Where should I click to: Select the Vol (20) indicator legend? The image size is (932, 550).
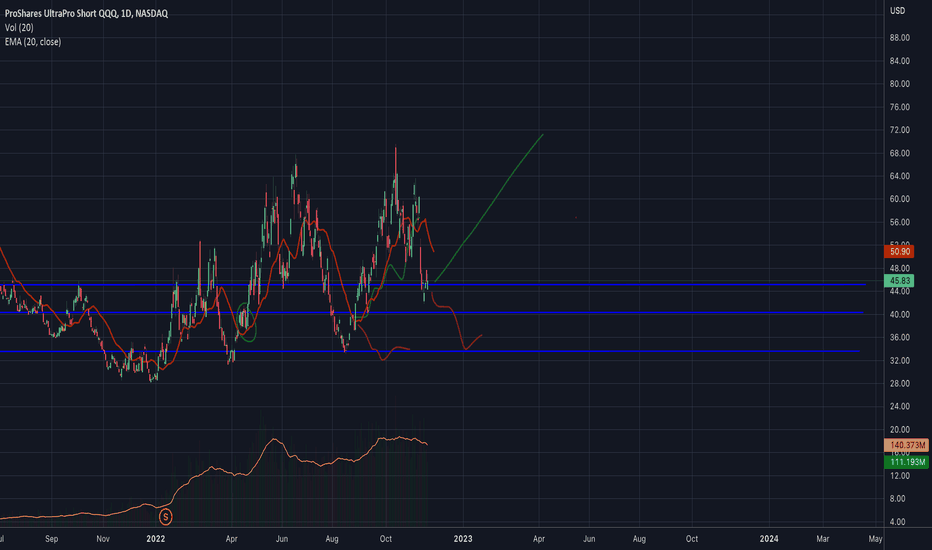pyautogui.click(x=19, y=27)
